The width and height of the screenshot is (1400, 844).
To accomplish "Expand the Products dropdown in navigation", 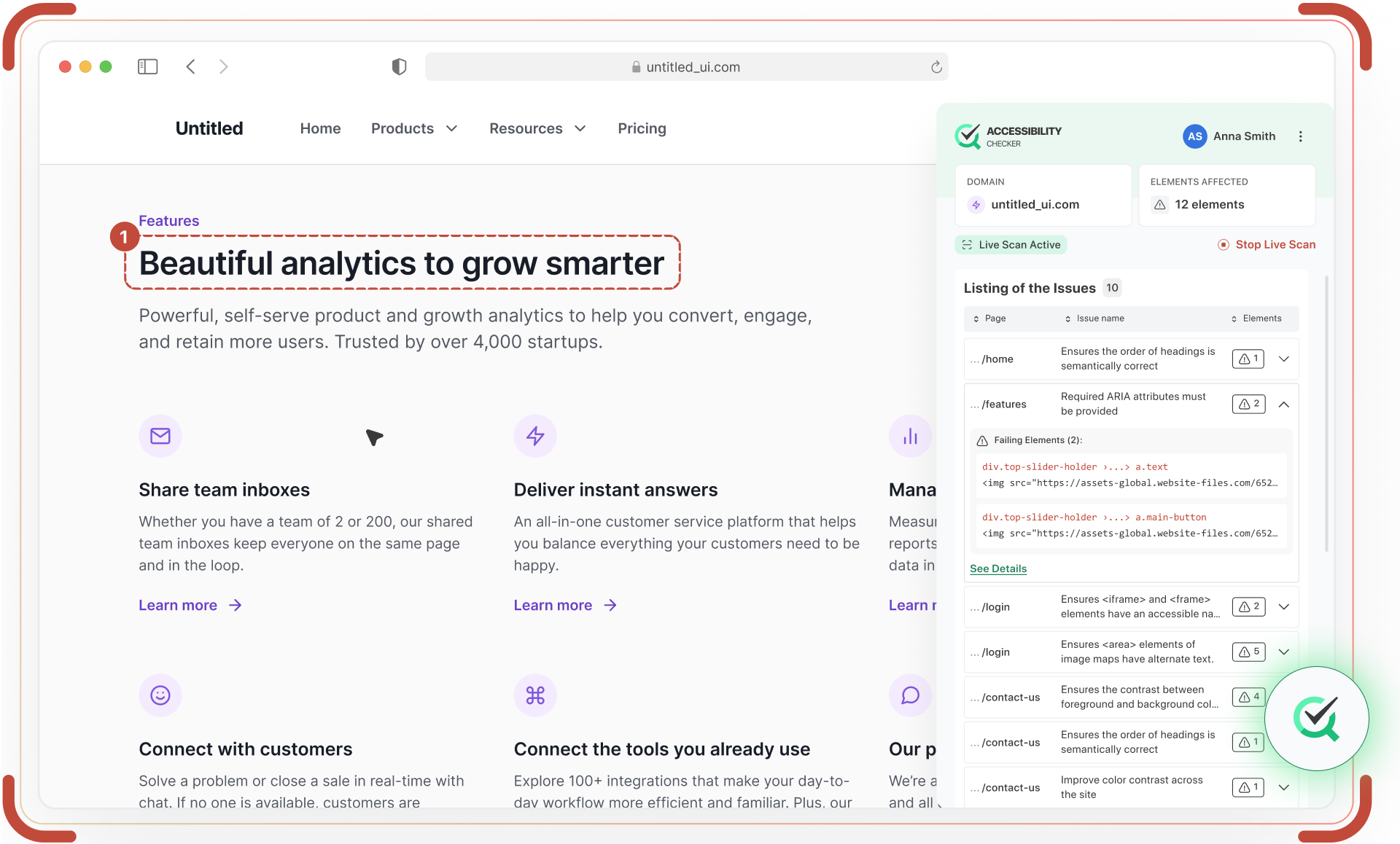I will tap(414, 128).
